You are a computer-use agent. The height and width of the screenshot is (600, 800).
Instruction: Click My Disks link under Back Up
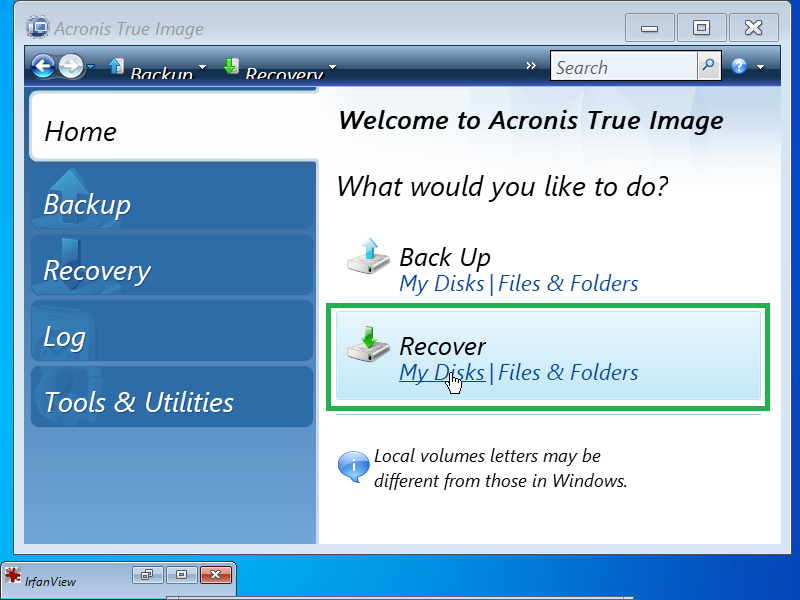pos(442,284)
